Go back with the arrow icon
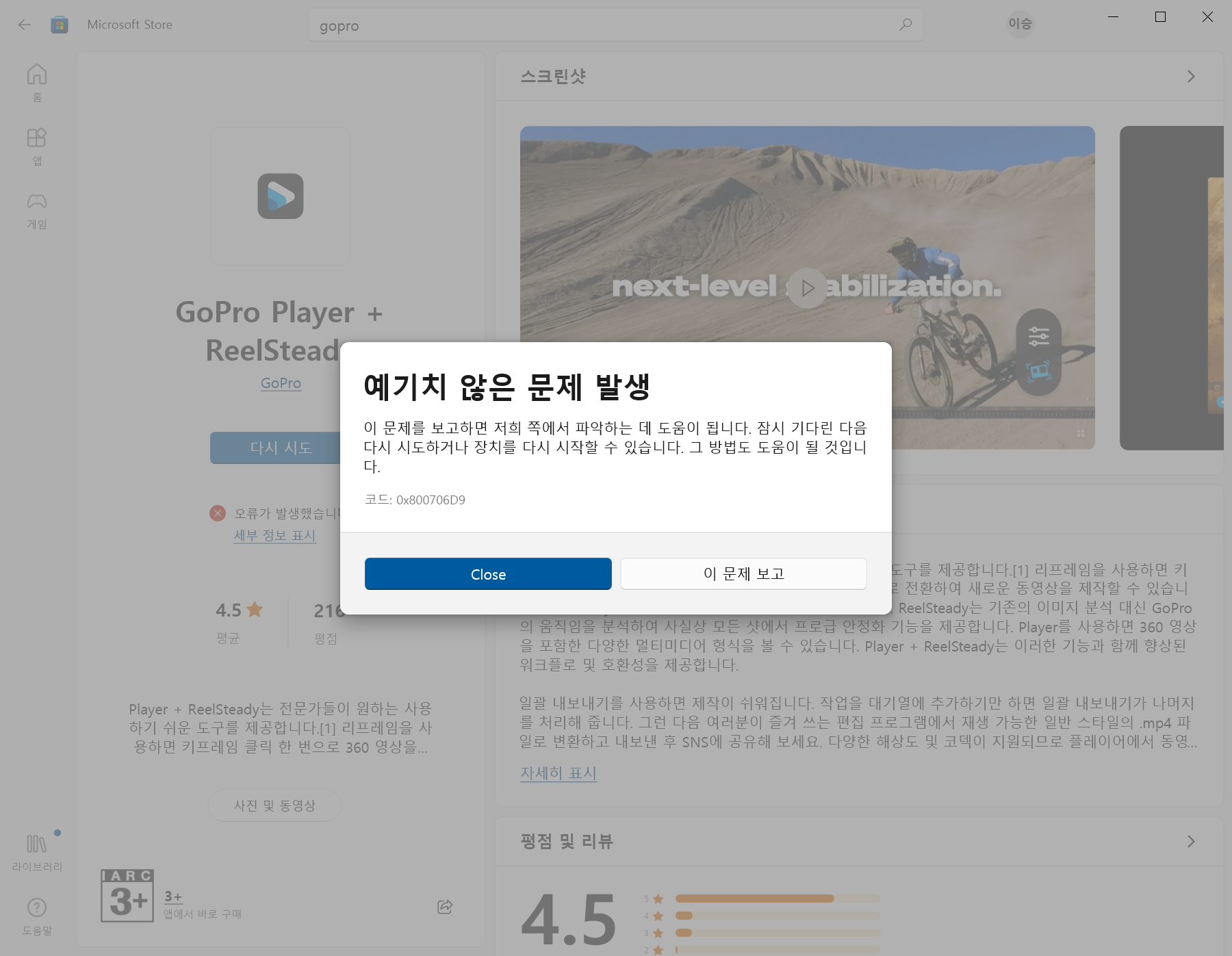 [25, 25]
